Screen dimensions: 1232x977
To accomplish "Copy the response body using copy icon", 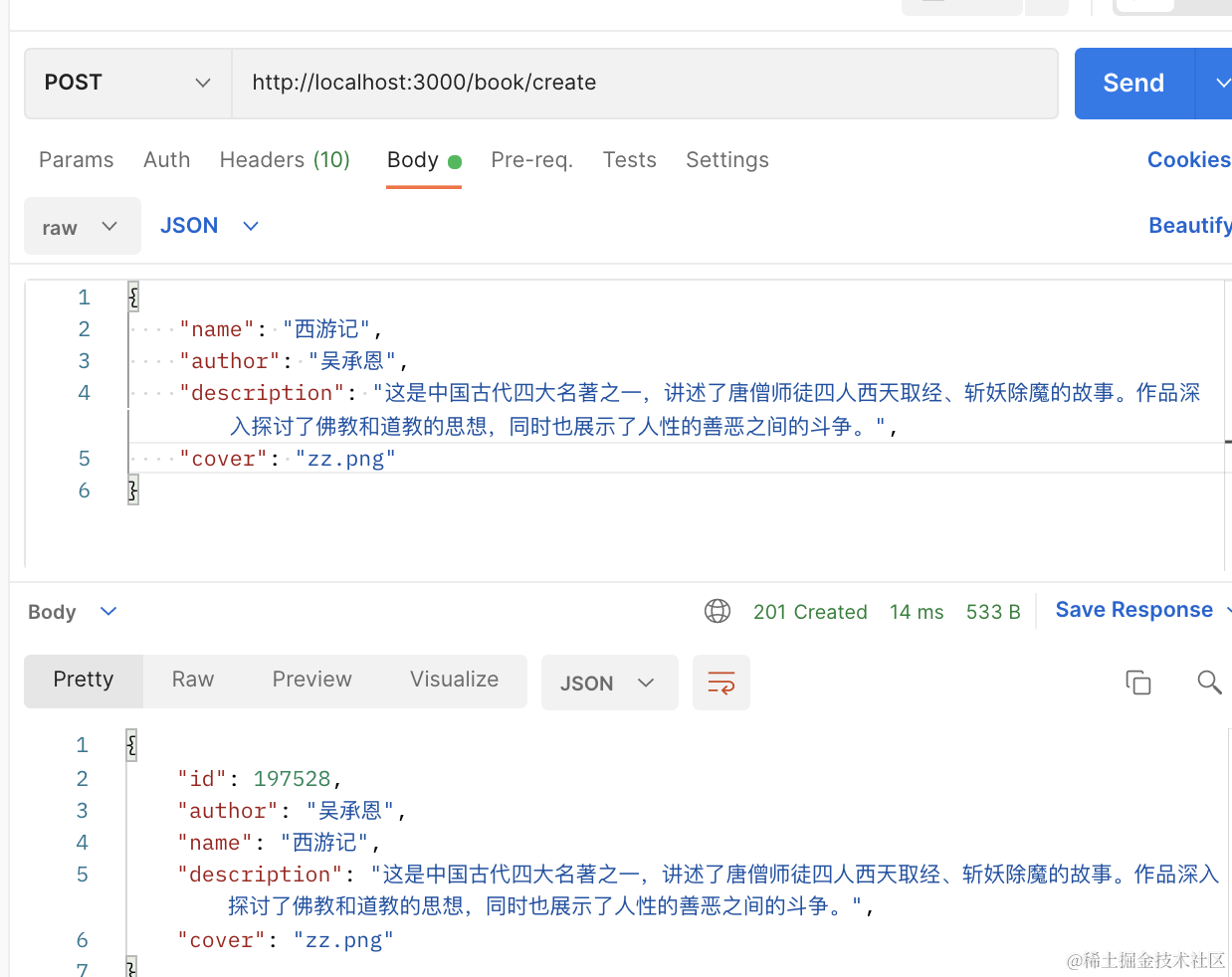I will (x=1137, y=683).
